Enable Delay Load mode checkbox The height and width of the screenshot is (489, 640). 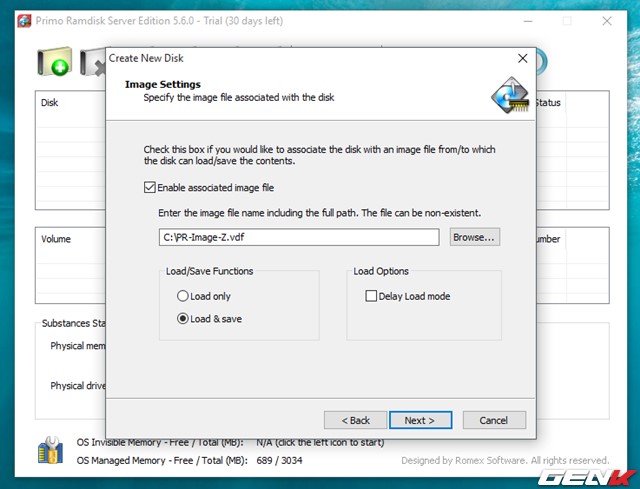[x=371, y=296]
